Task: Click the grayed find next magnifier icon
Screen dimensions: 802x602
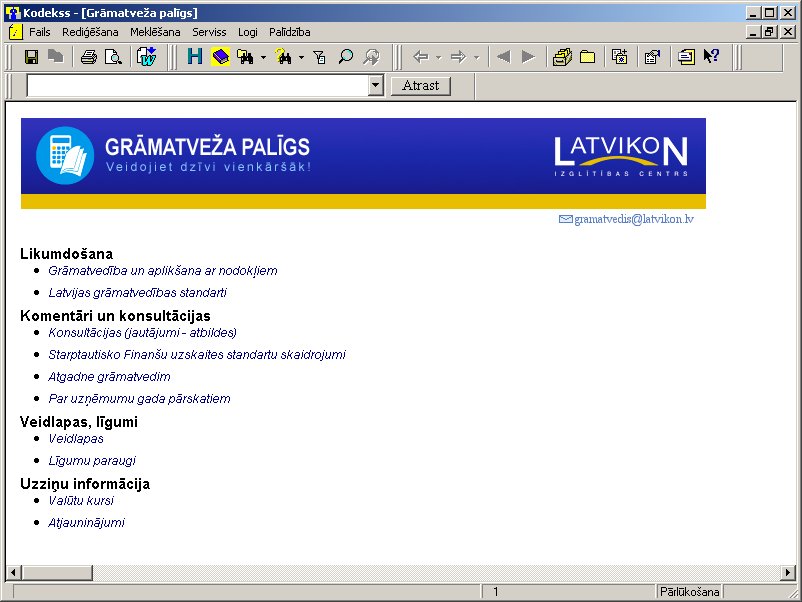Action: click(371, 57)
